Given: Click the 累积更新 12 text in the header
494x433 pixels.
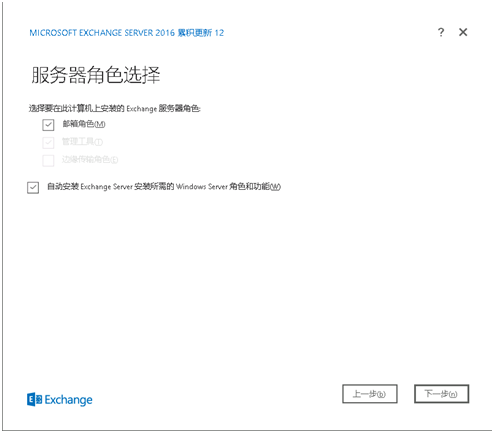Looking at the screenshot, I should (x=201, y=33).
